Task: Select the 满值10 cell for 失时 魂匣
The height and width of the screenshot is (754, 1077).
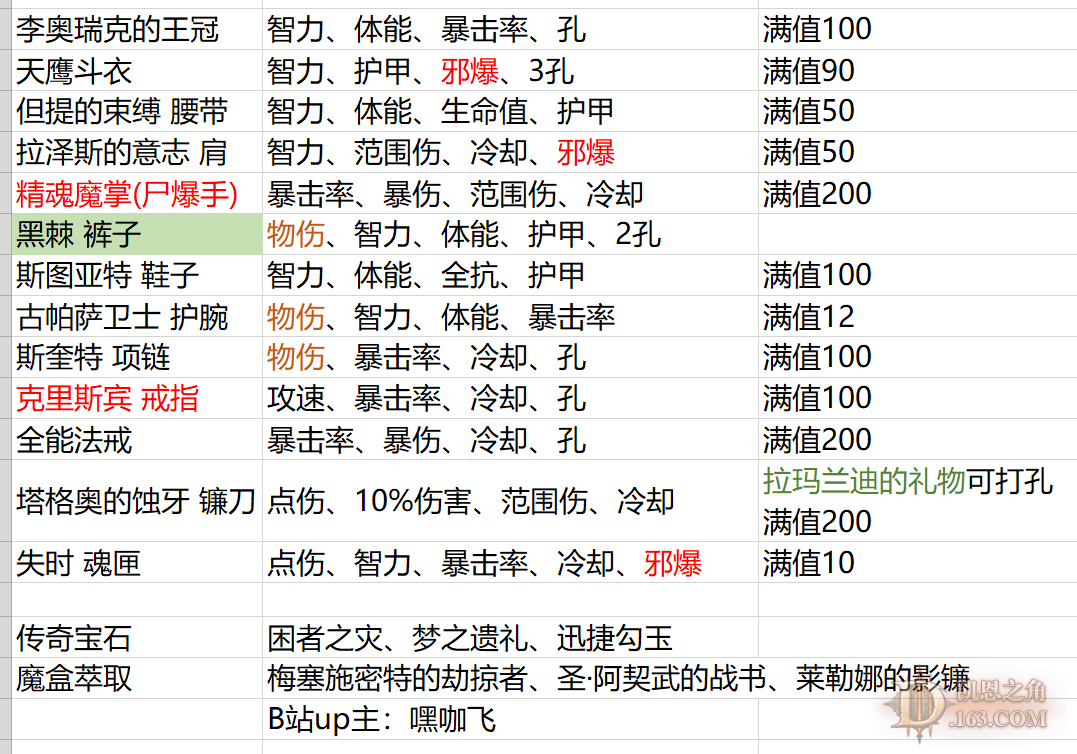Action: (x=809, y=563)
